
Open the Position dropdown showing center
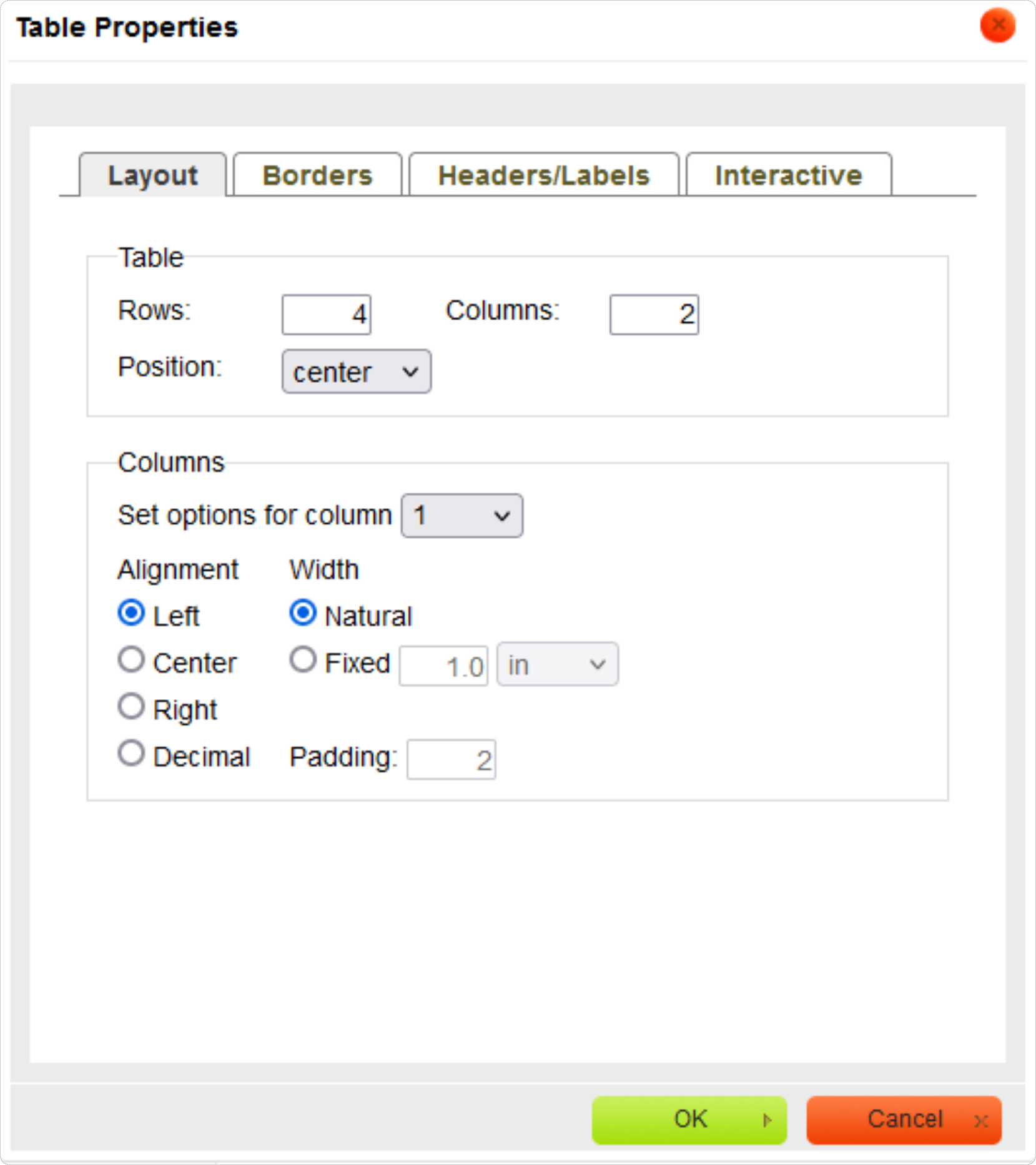[x=357, y=371]
